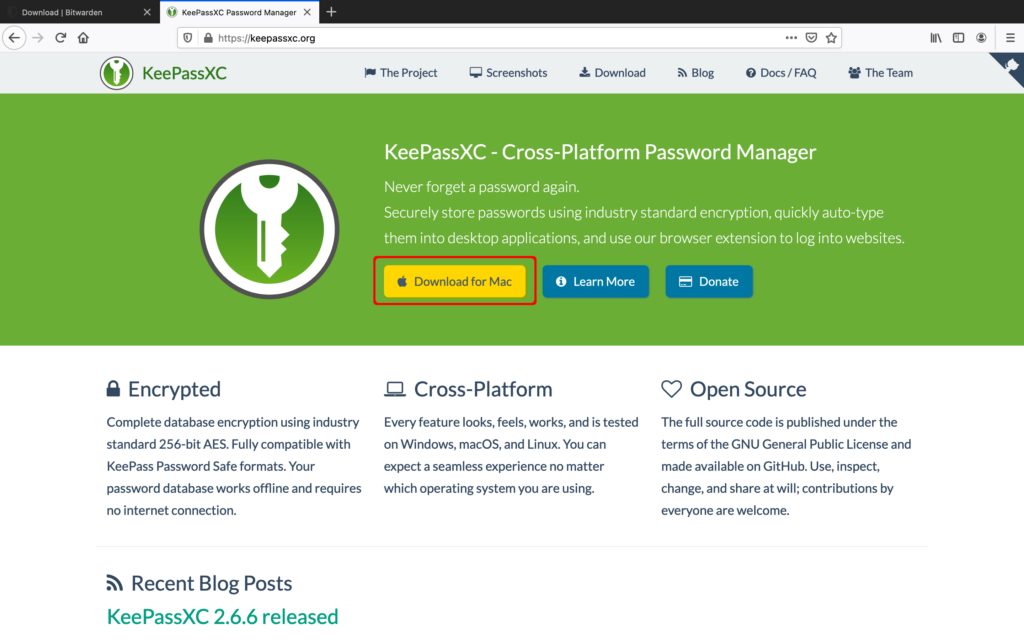Click the Learn More button

click(x=596, y=281)
